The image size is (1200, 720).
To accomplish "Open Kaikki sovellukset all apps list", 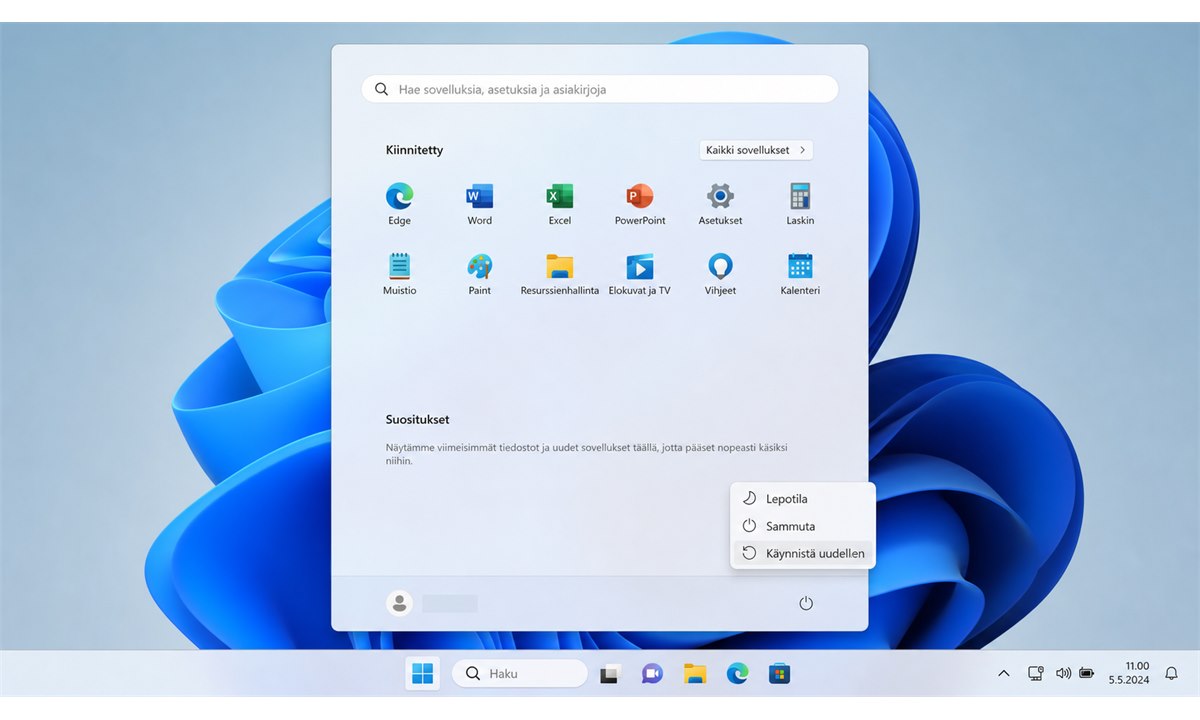I will tap(756, 150).
